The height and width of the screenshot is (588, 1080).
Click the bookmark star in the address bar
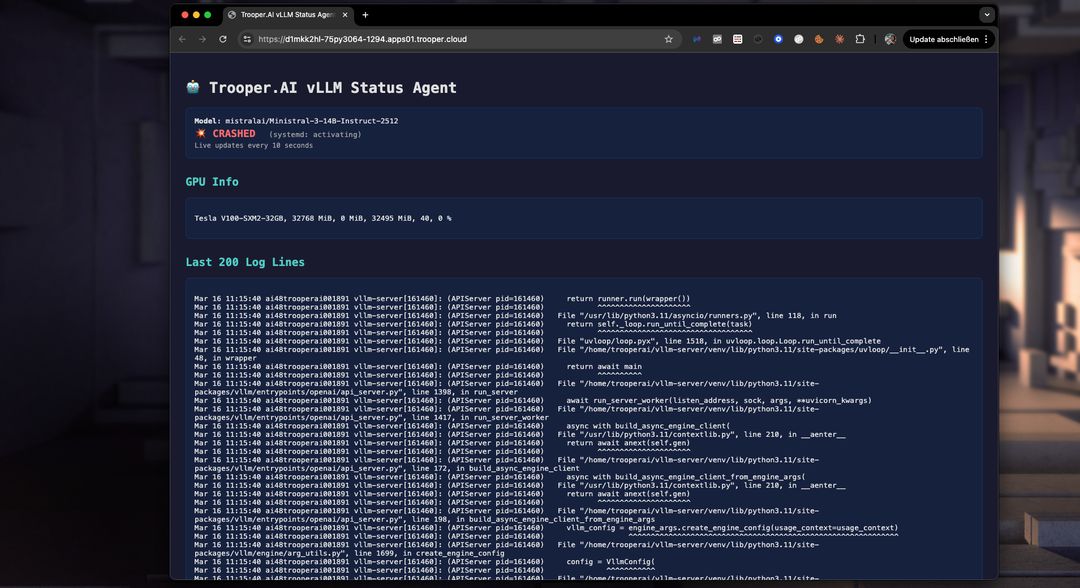click(670, 39)
